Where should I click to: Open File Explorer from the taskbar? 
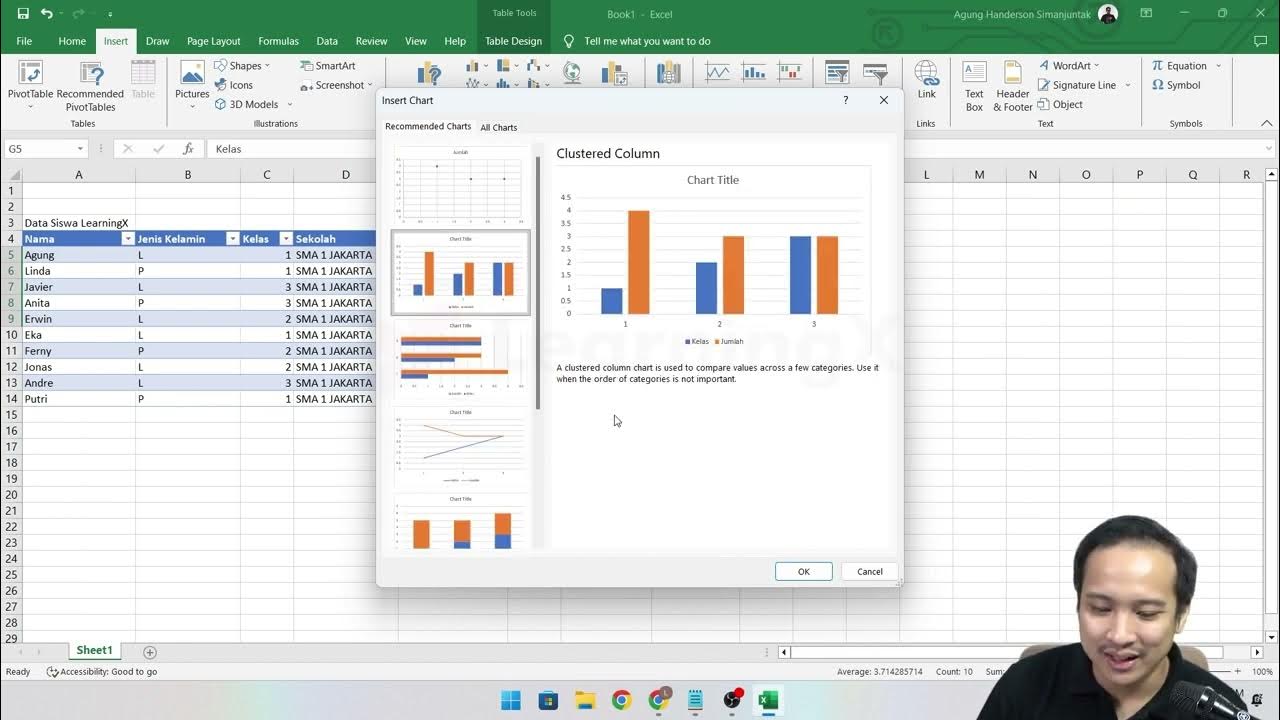click(x=584, y=700)
